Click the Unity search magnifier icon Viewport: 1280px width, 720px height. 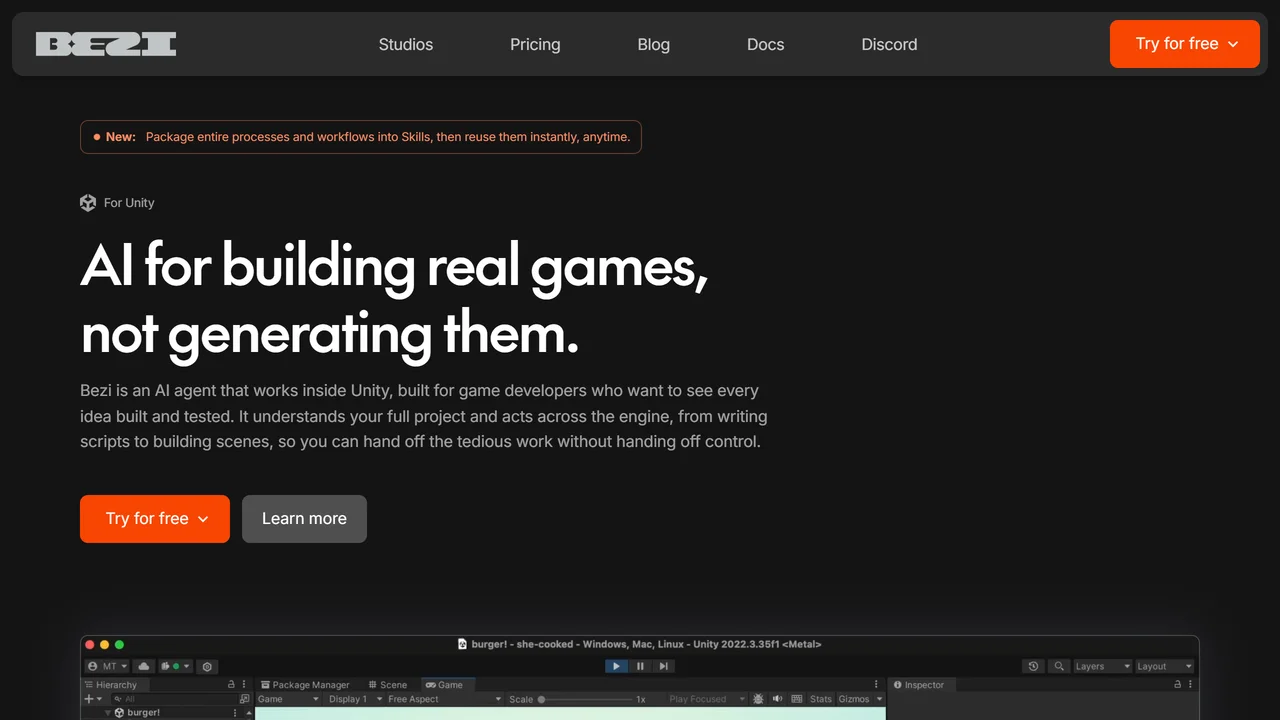point(1059,666)
